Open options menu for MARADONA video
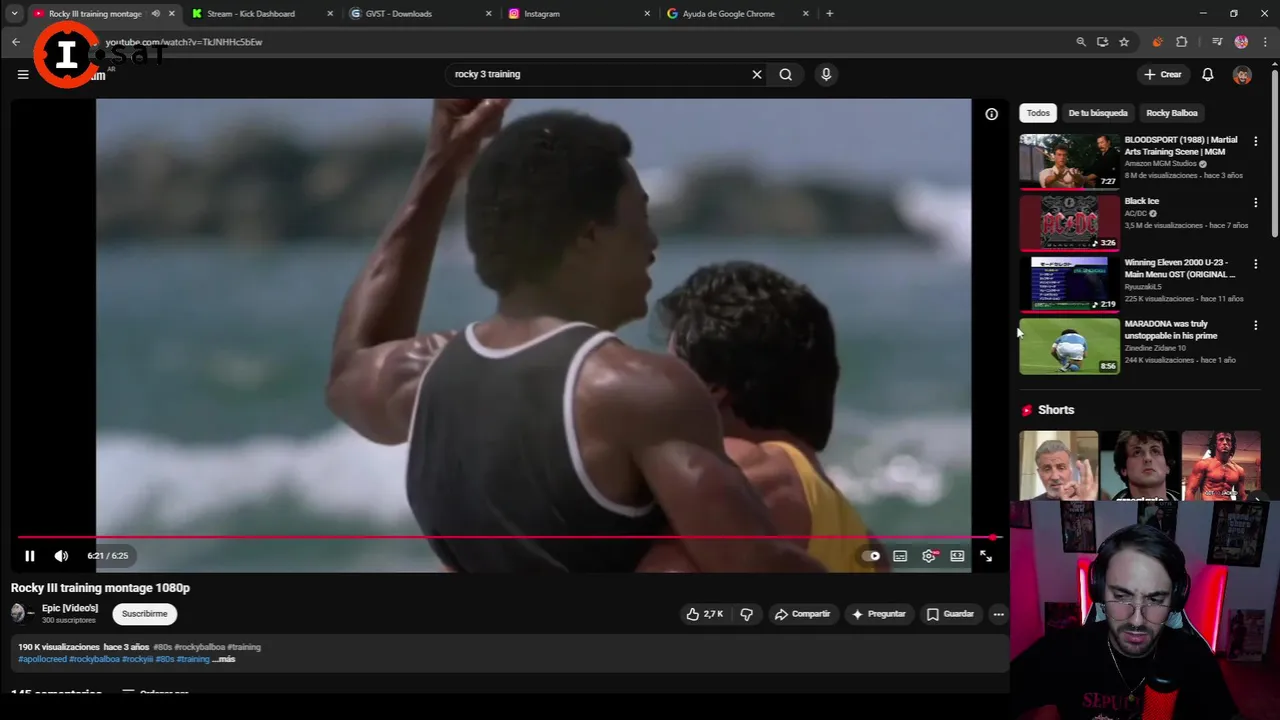Image resolution: width=1280 pixels, height=720 pixels. [1255, 325]
